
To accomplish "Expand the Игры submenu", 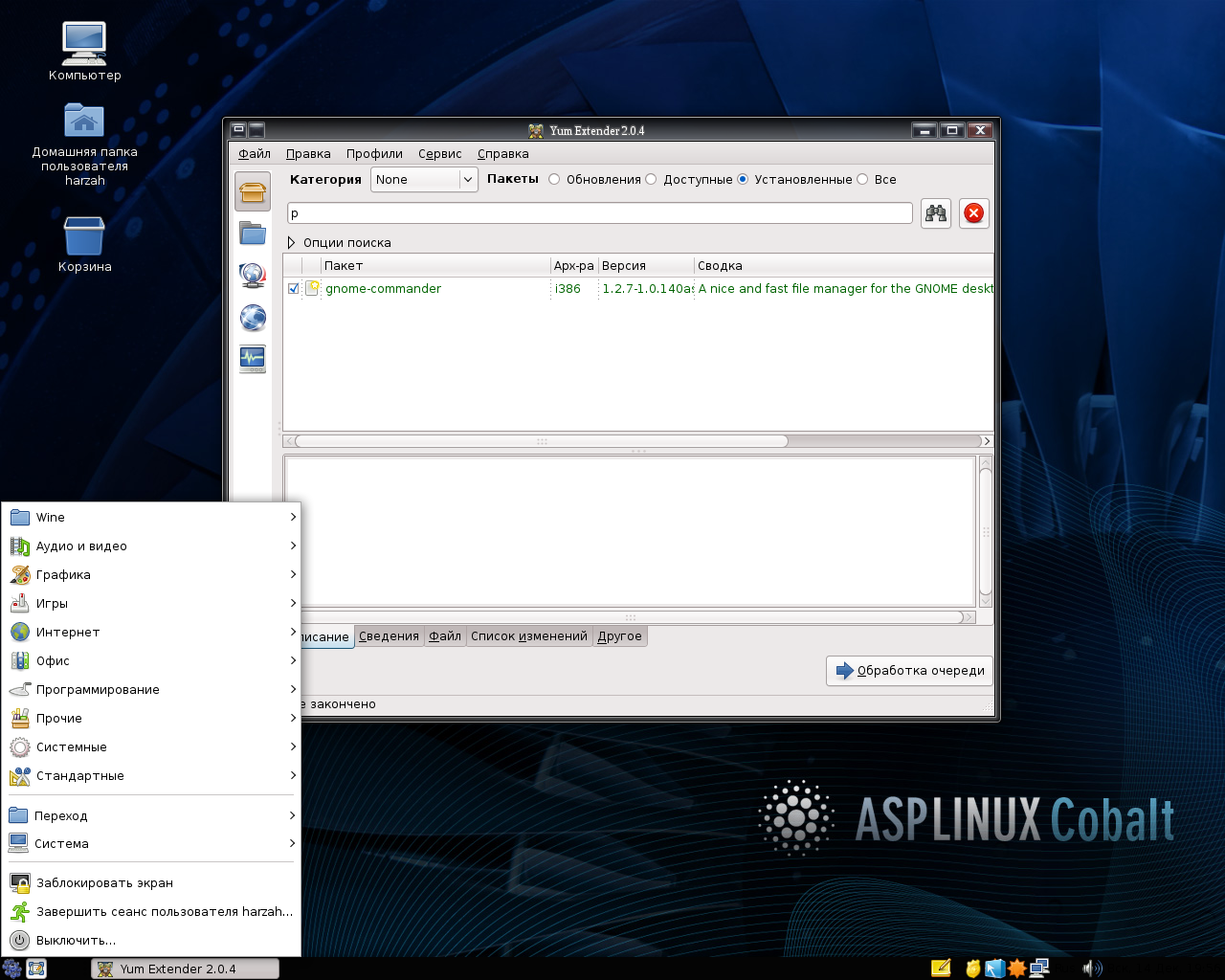I will click(151, 603).
